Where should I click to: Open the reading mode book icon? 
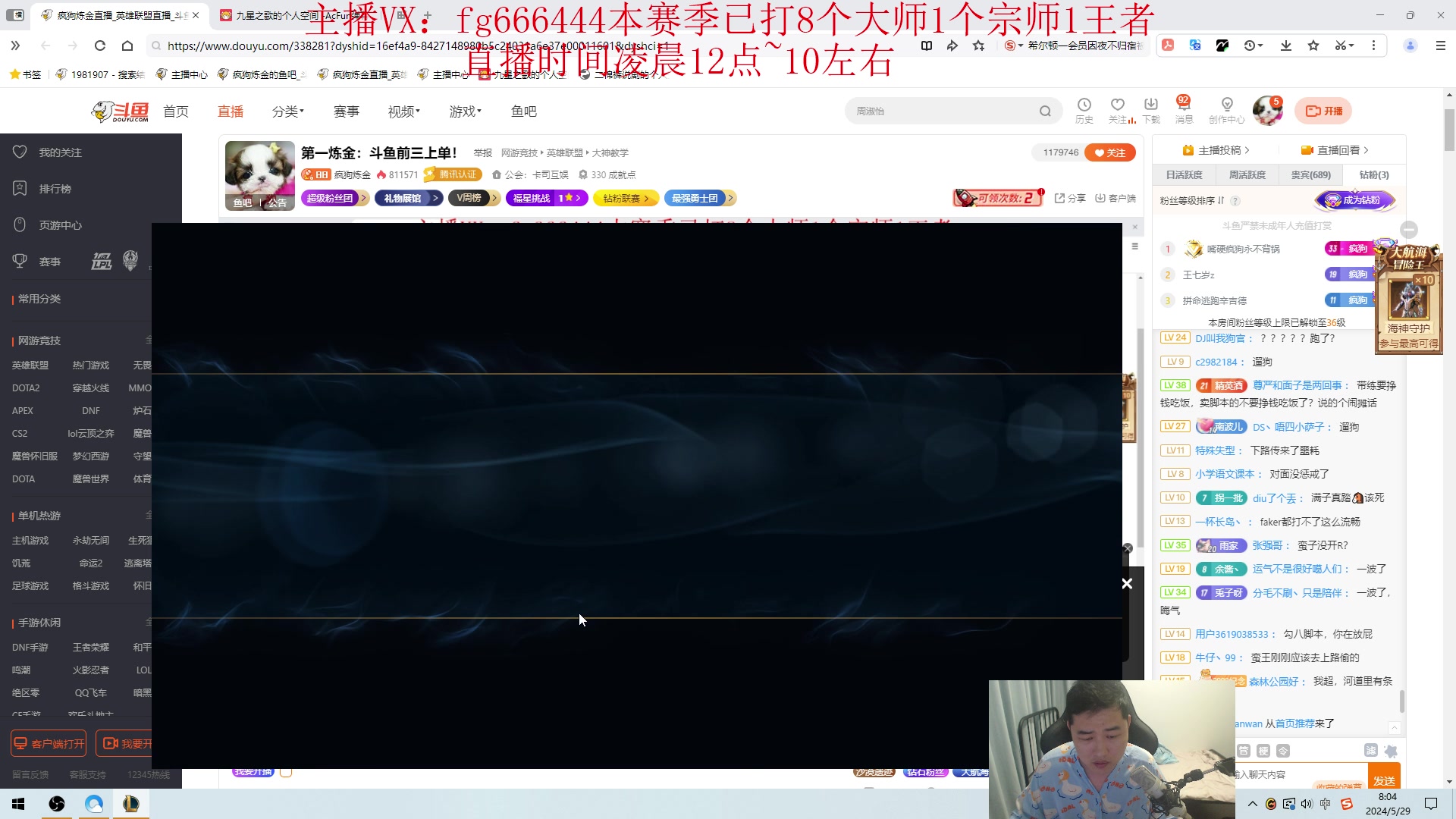(927, 45)
